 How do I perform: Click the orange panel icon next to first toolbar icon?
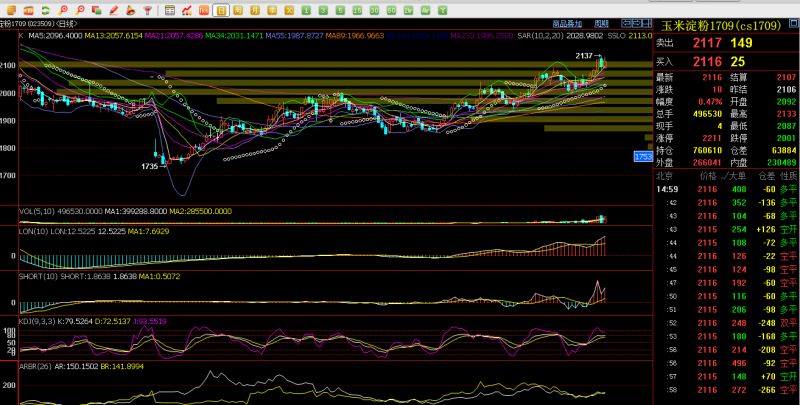click(x=29, y=10)
